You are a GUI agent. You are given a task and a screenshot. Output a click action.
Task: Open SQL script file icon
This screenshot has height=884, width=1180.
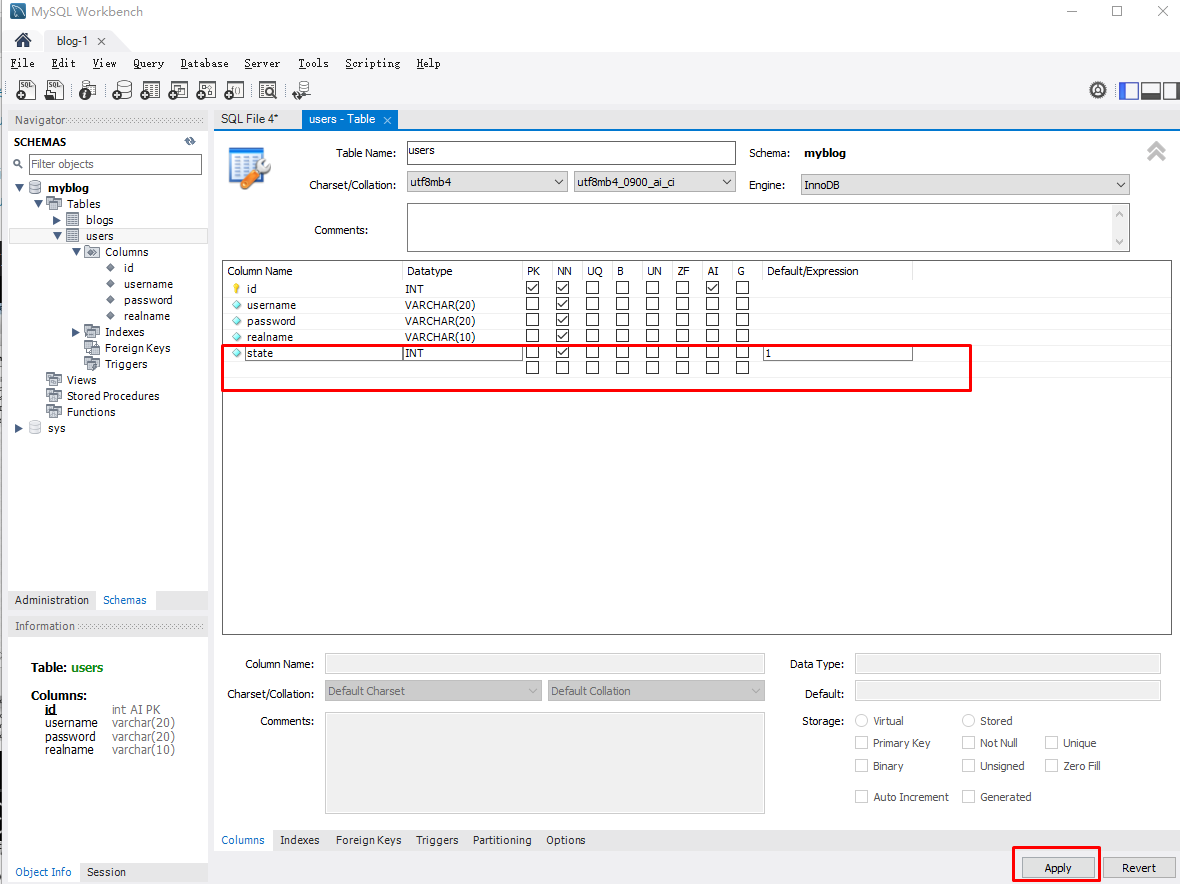click(55, 90)
